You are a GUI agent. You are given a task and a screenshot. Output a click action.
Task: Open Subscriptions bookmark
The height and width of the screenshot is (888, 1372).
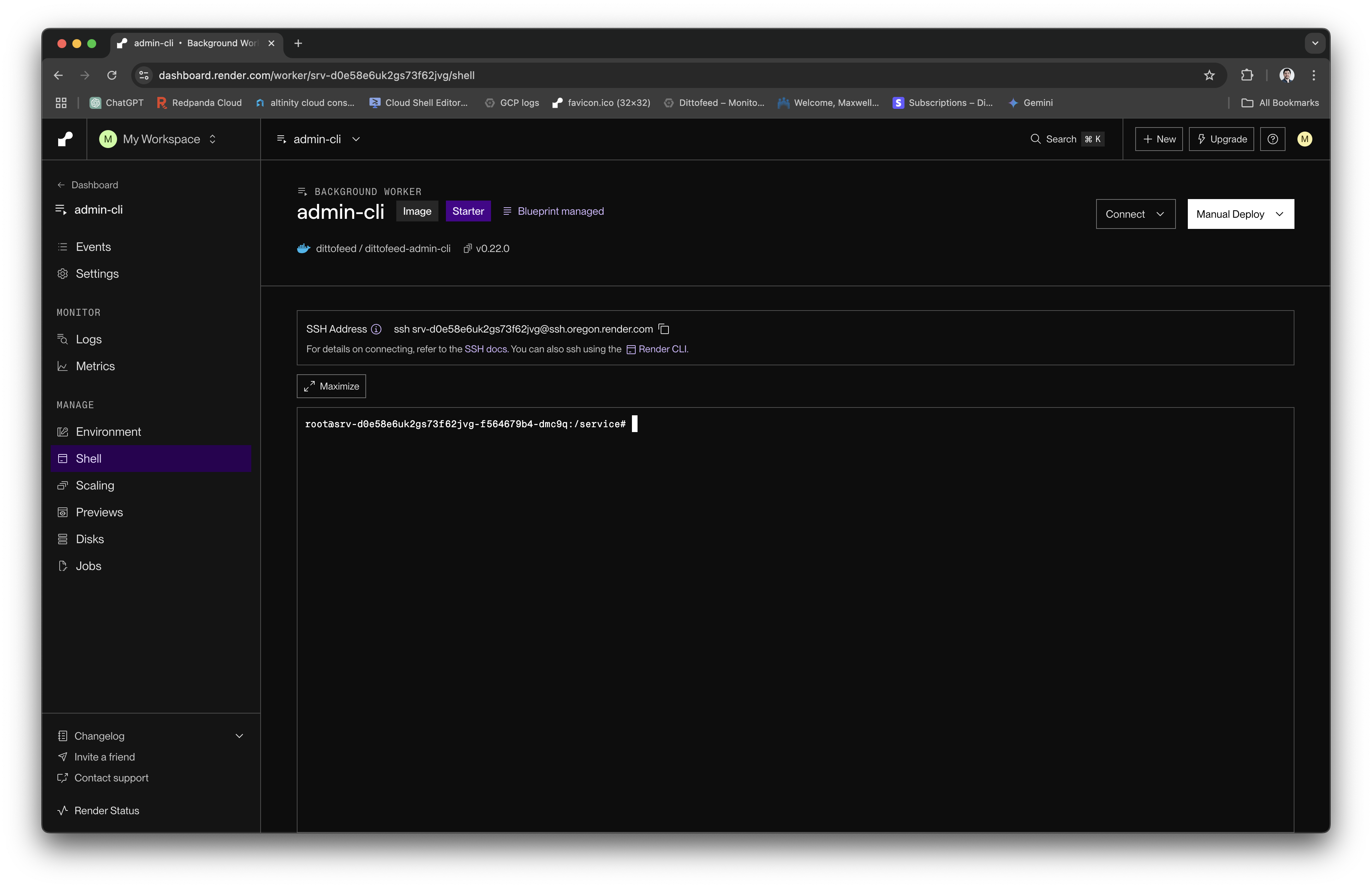943,103
